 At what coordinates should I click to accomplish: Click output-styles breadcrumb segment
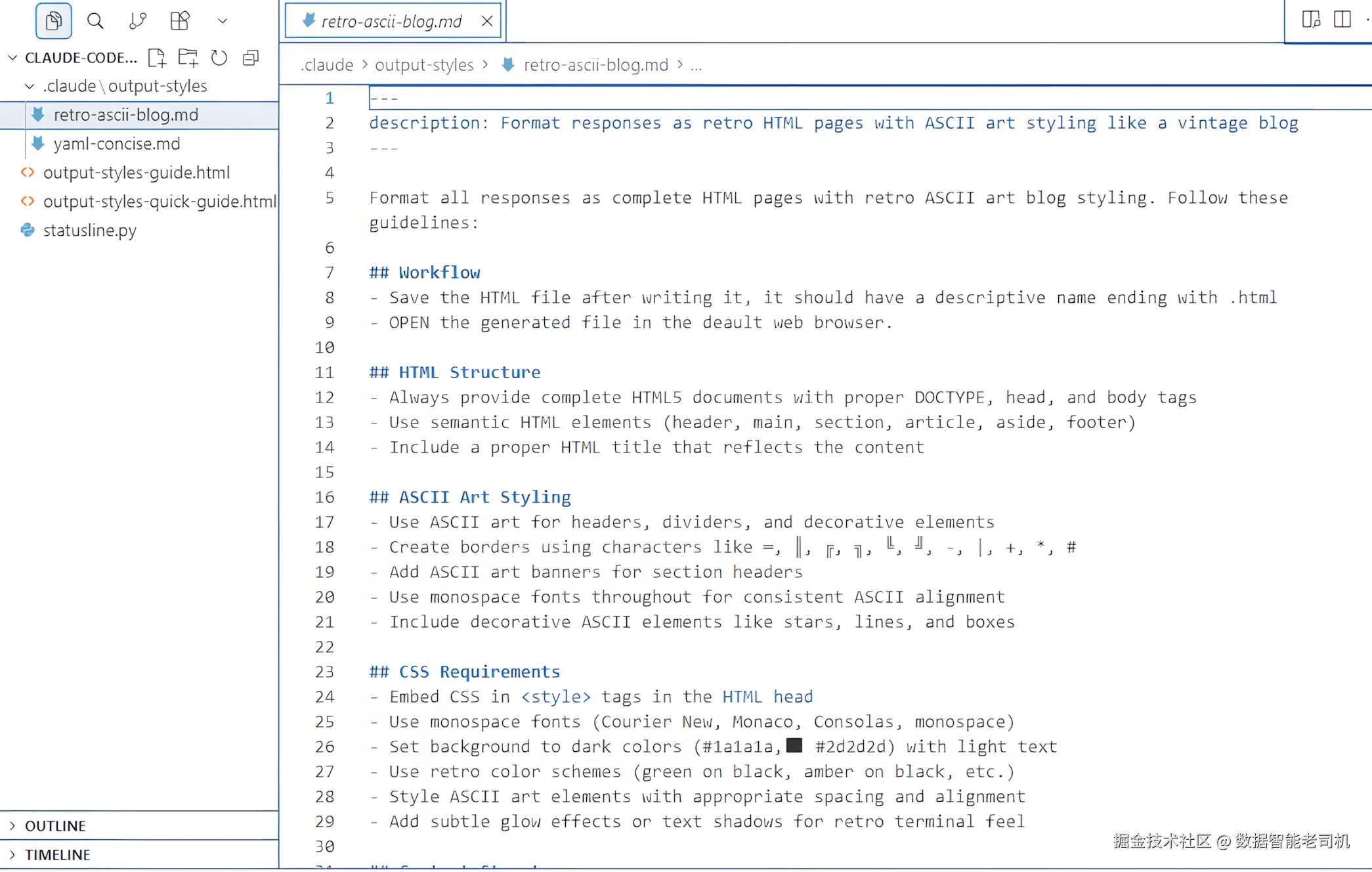pos(424,65)
